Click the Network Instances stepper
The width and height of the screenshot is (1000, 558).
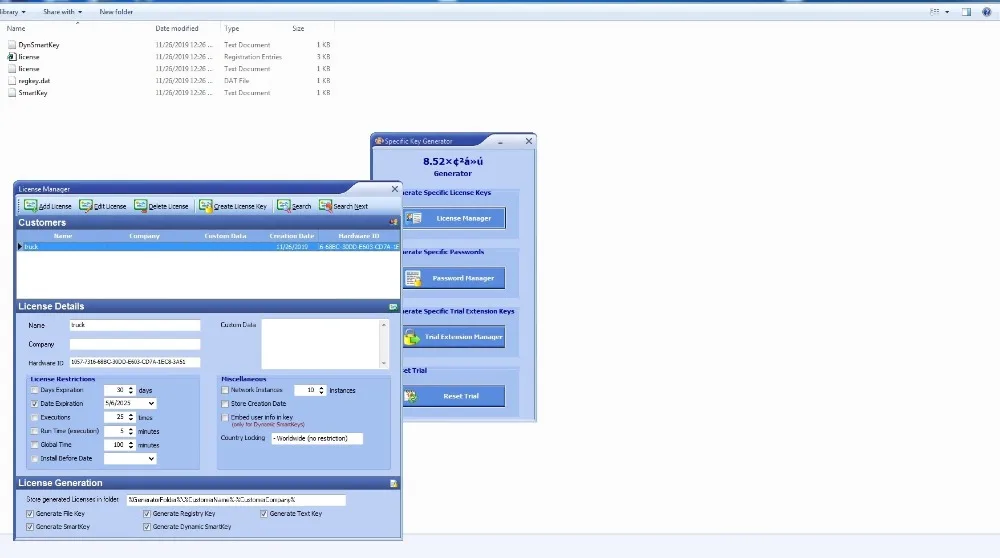[321, 390]
